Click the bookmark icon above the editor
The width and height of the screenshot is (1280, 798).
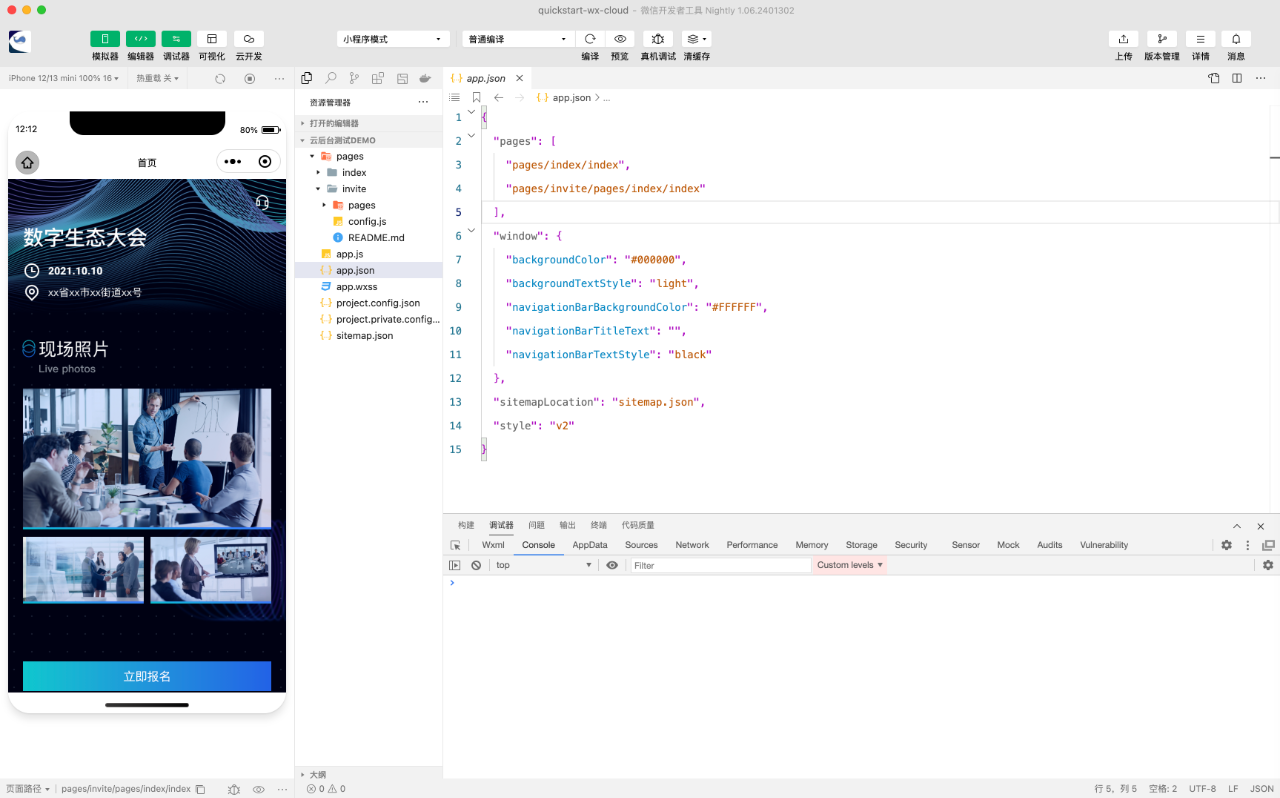click(476, 98)
